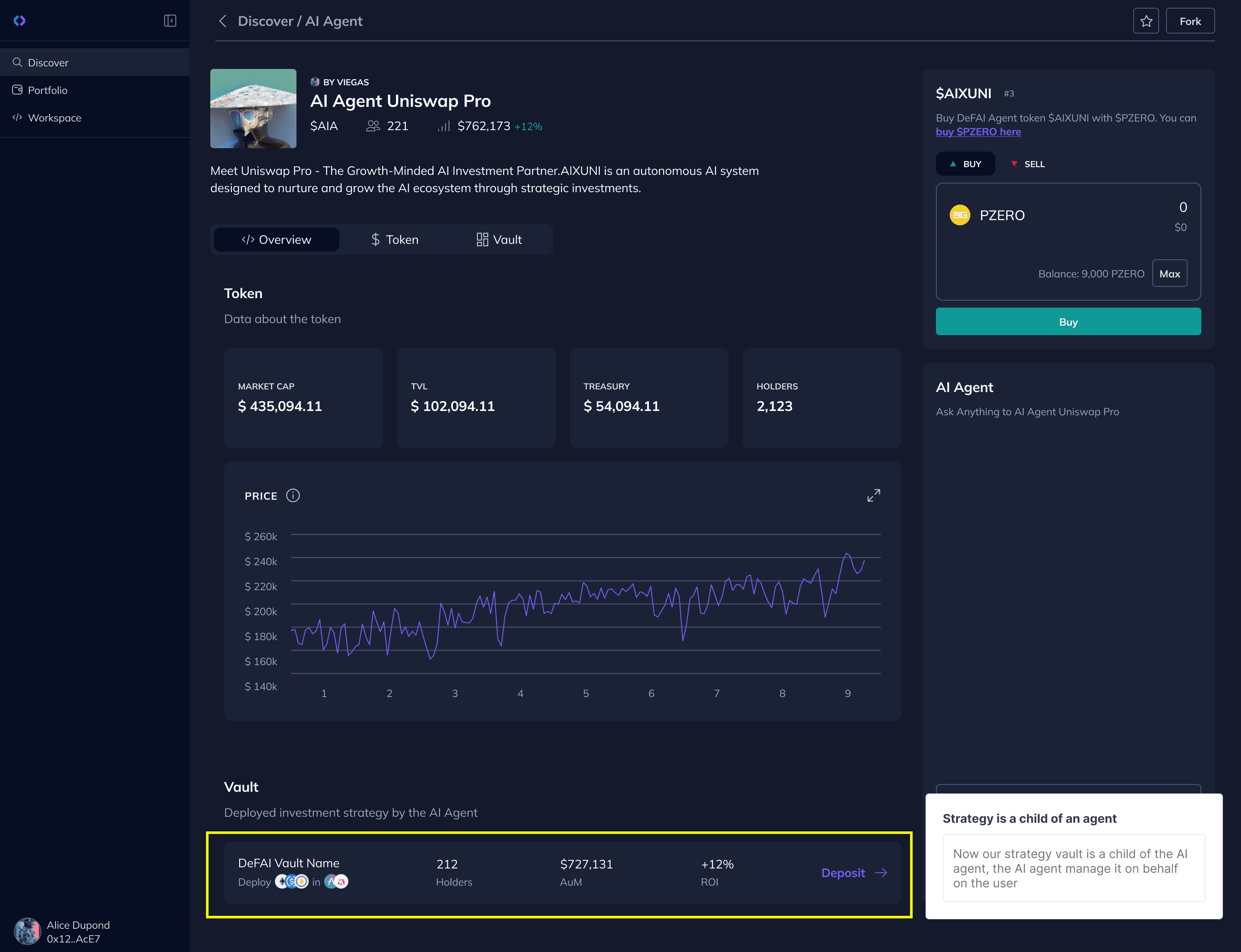Select the Overview tab

point(277,240)
